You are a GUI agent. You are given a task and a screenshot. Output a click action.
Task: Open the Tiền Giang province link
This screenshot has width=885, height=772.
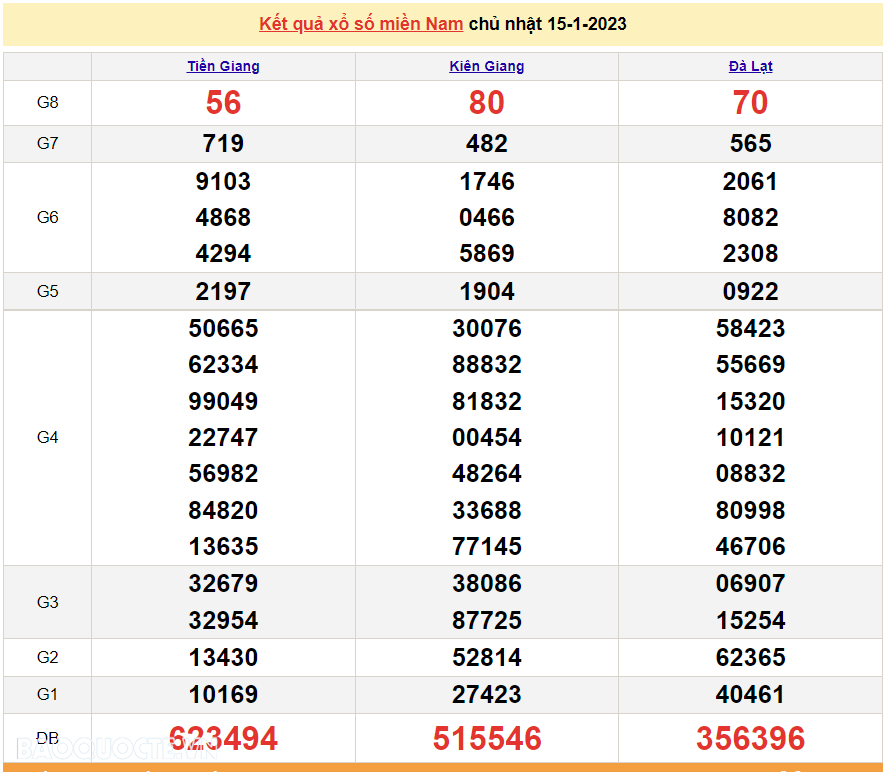[x=223, y=66]
